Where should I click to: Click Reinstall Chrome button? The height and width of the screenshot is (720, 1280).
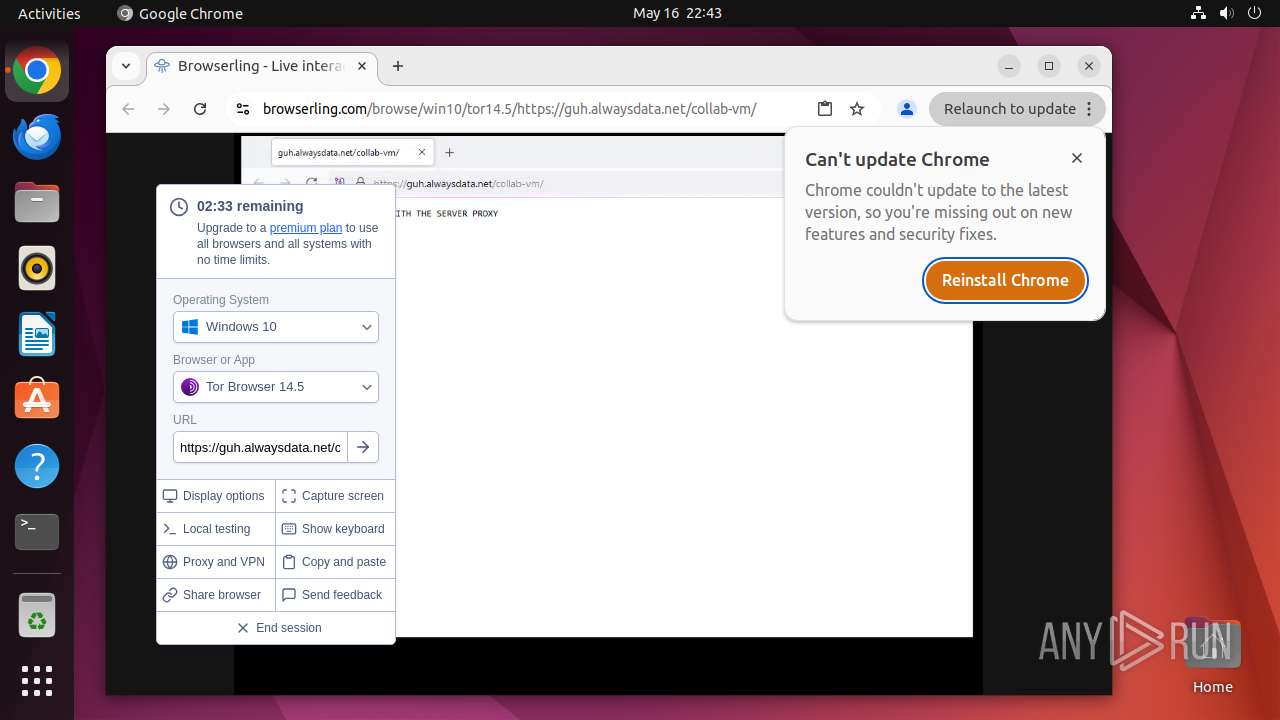click(1005, 280)
